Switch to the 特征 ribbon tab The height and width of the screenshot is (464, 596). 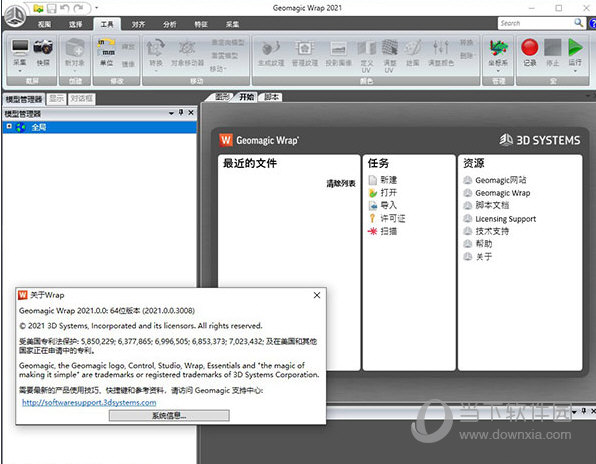[x=201, y=24]
